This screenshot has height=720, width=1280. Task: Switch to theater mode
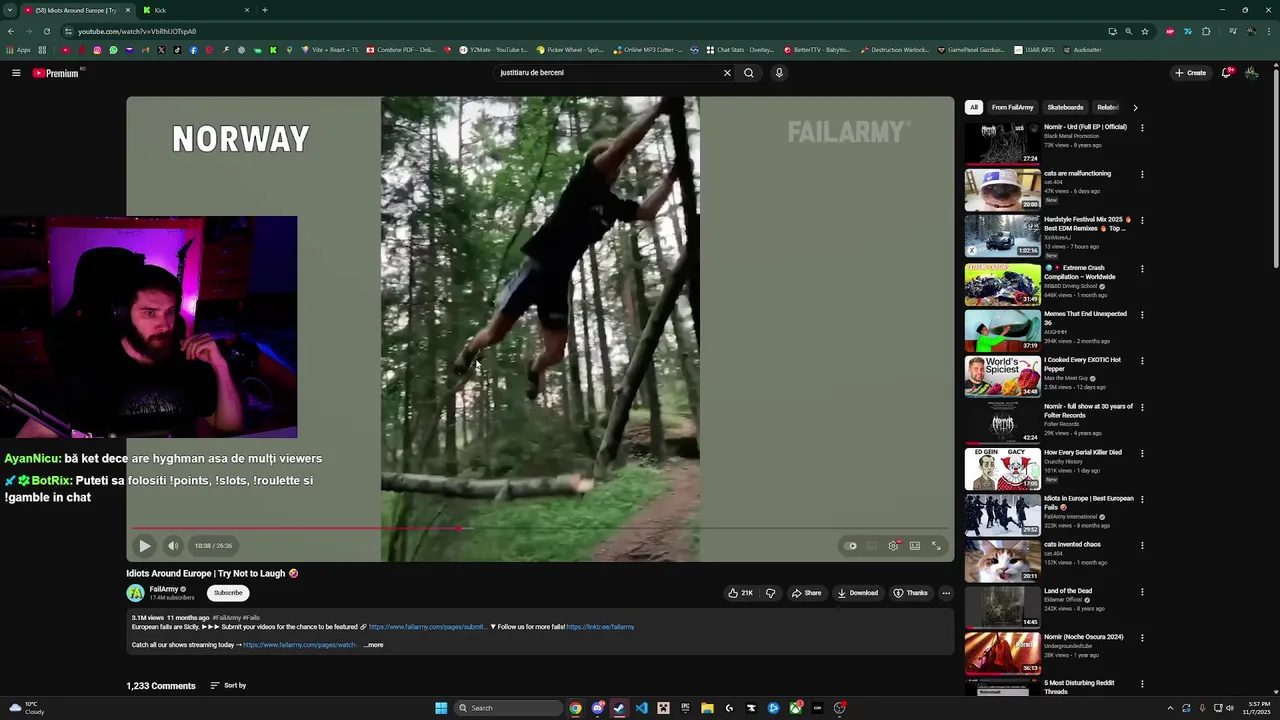tap(915, 546)
